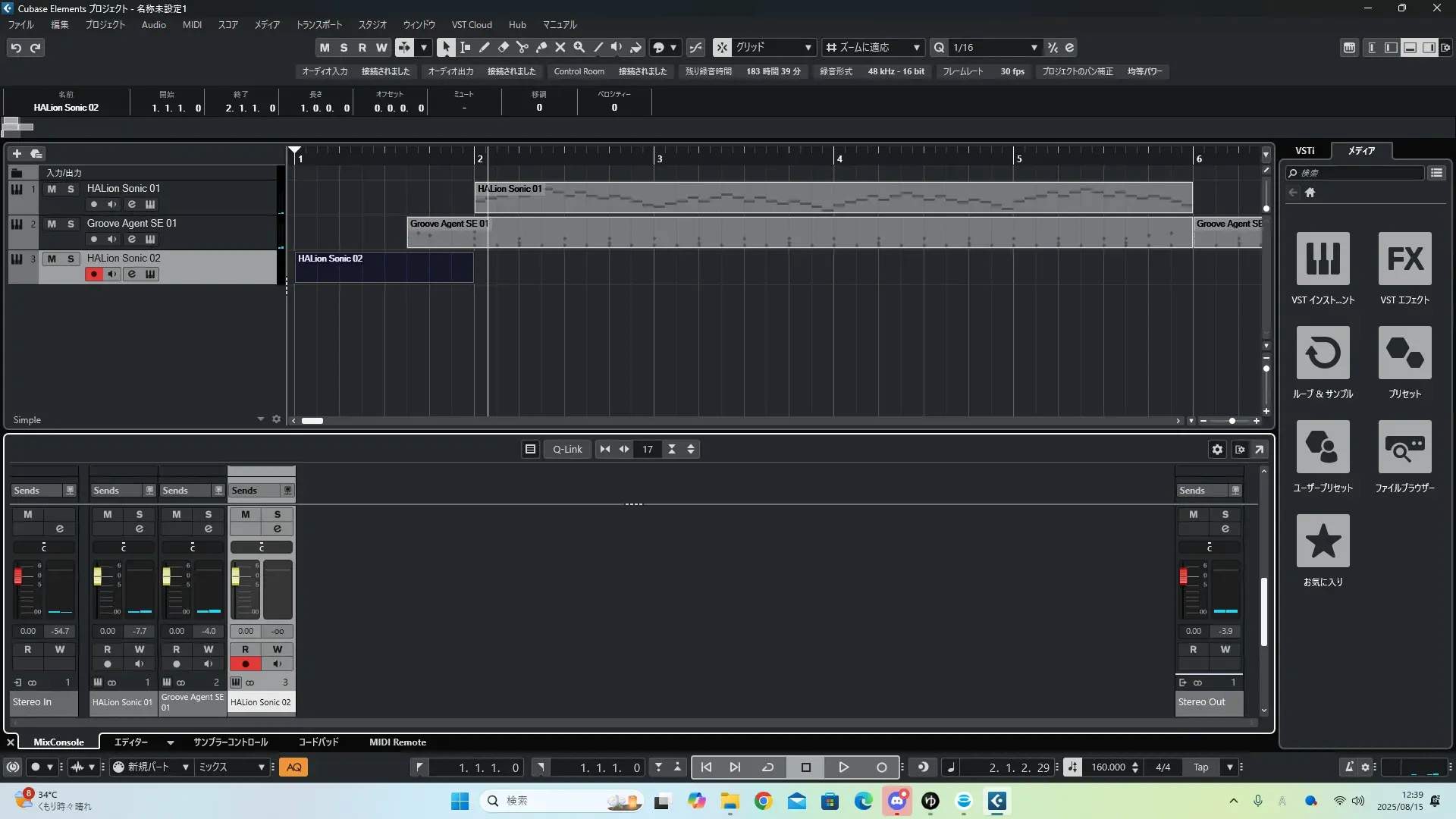The height and width of the screenshot is (819, 1456).
Task: Select the Glue tool
Action: (541, 47)
